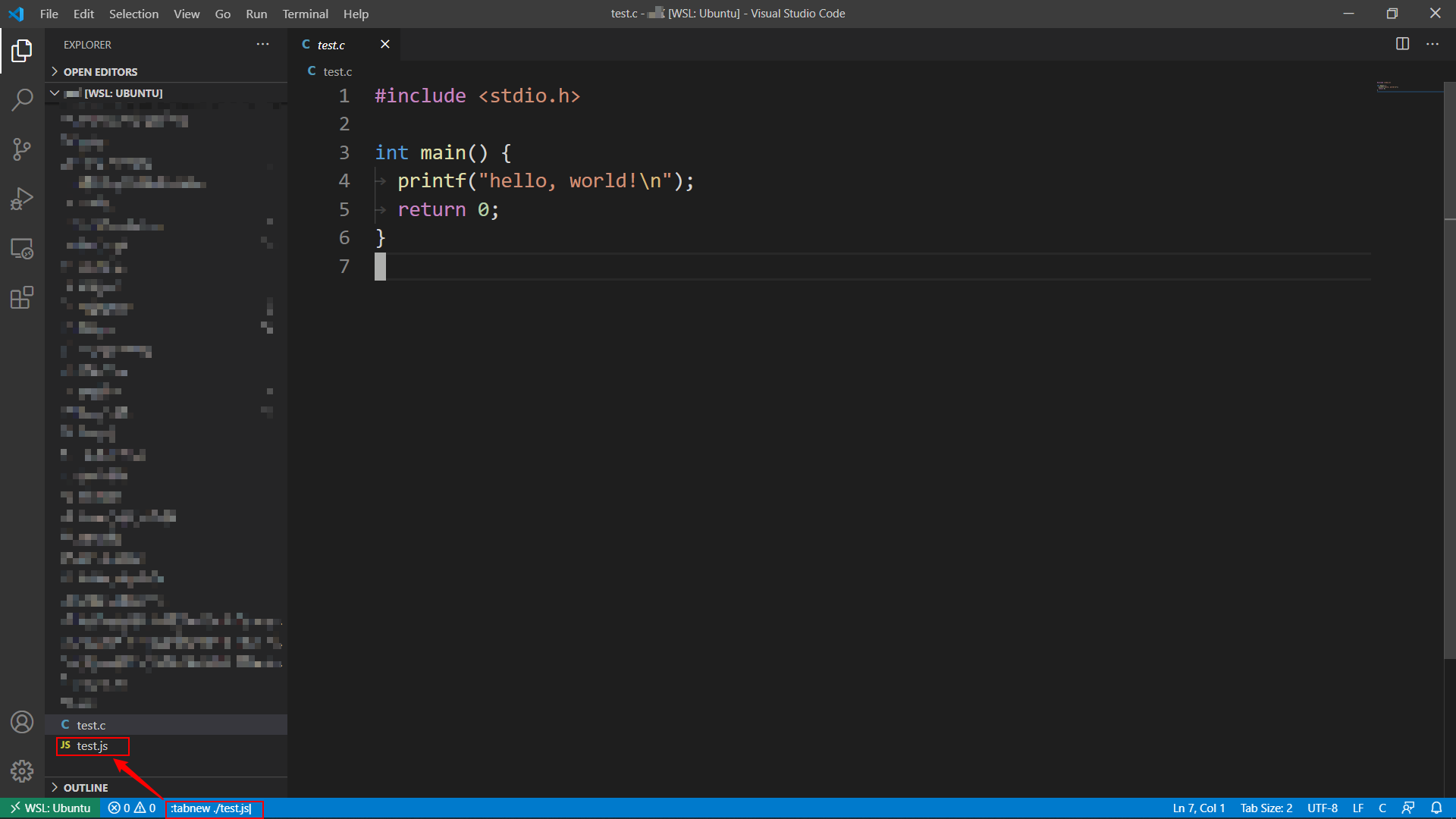Open the Search panel in the activity bar

(x=22, y=99)
